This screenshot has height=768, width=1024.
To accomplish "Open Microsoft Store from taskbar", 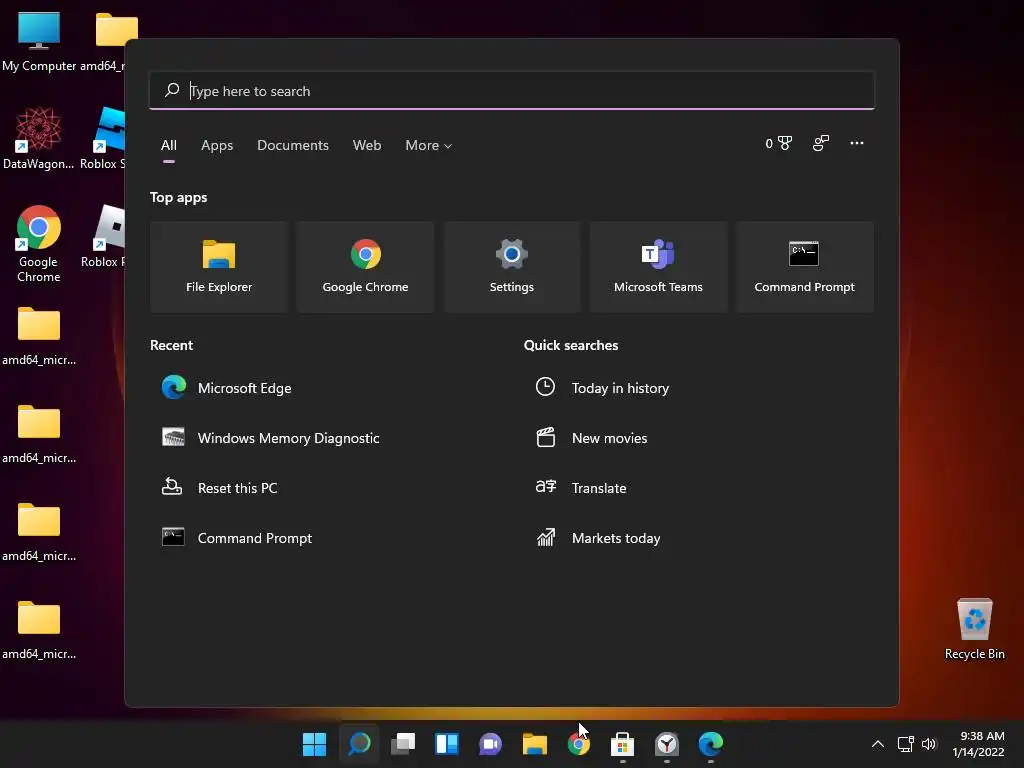I will coord(622,744).
